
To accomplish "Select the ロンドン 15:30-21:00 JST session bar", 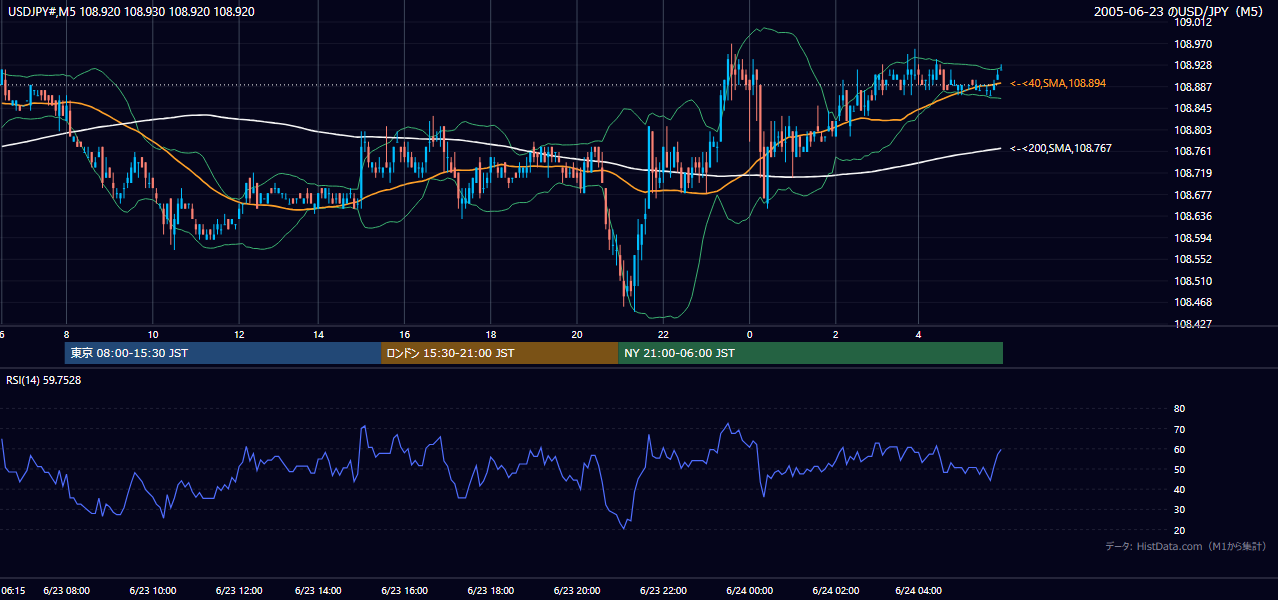I will pyautogui.click(x=499, y=353).
